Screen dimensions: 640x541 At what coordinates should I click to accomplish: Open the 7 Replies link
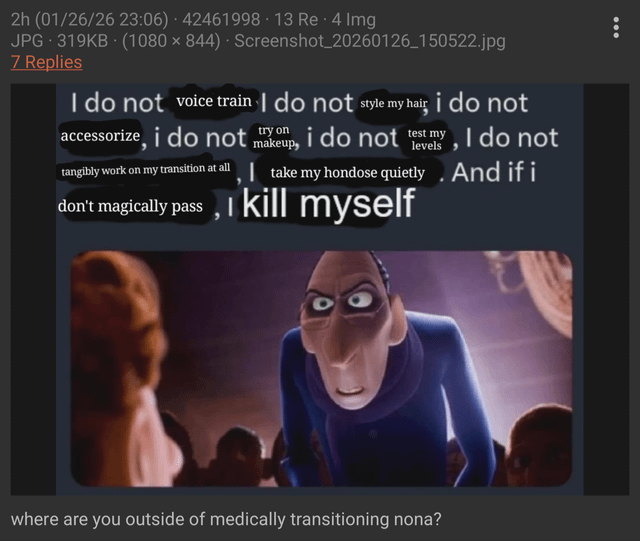(x=47, y=62)
